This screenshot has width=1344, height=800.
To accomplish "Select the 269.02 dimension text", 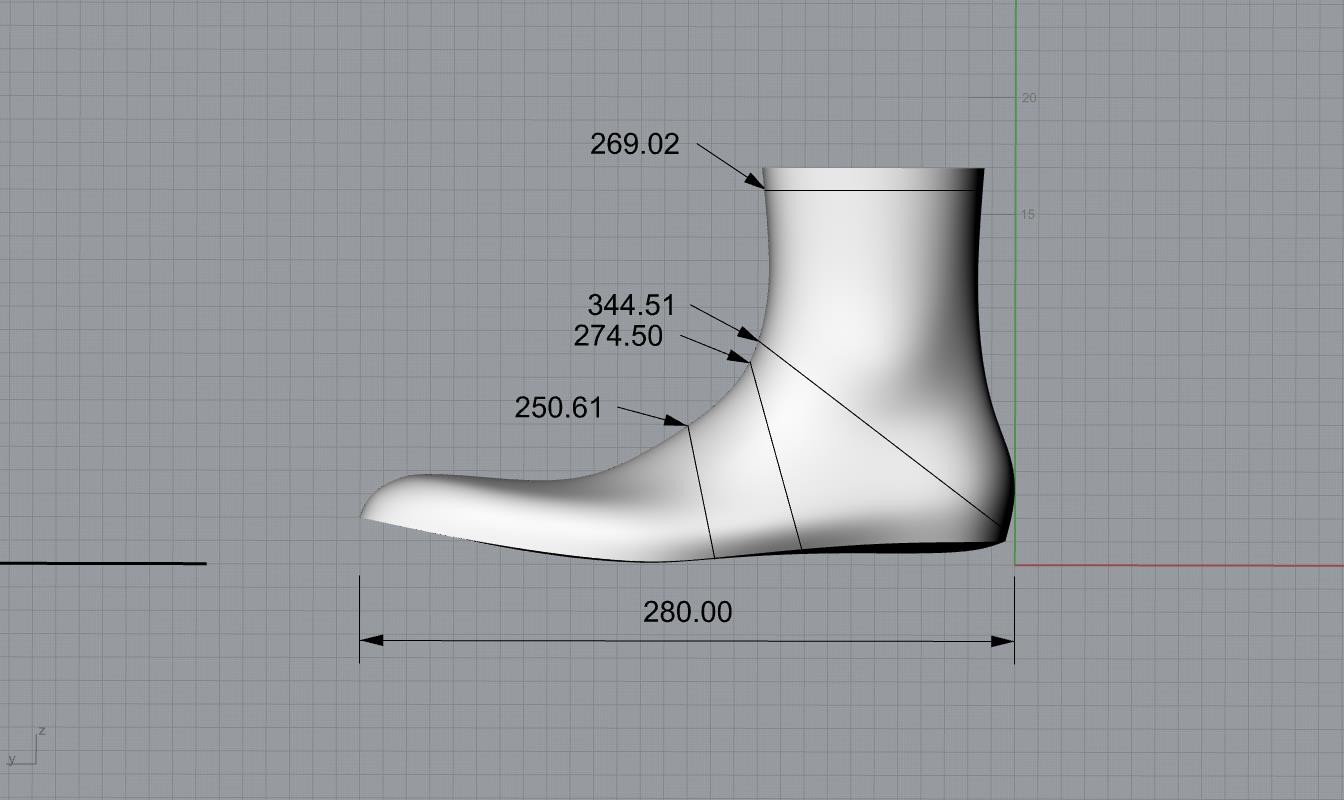I will 634,145.
